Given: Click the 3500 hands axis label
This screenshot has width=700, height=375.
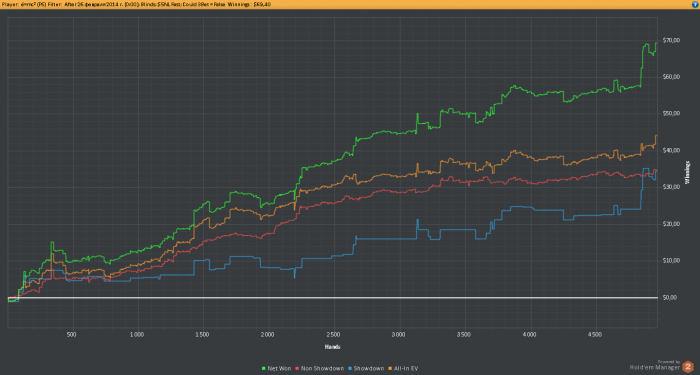Looking at the screenshot, I should 464,334.
